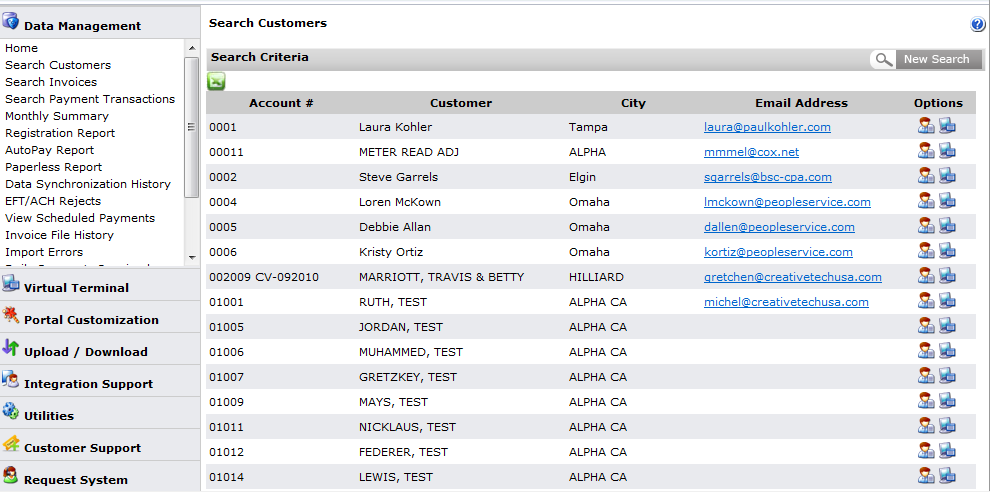Click the person icon for Laura Kohler

(926, 126)
